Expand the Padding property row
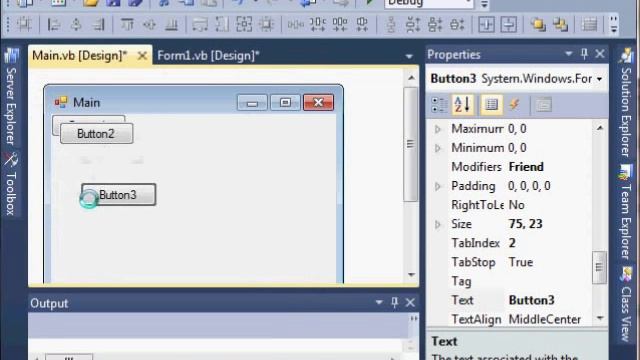 pos(438,186)
